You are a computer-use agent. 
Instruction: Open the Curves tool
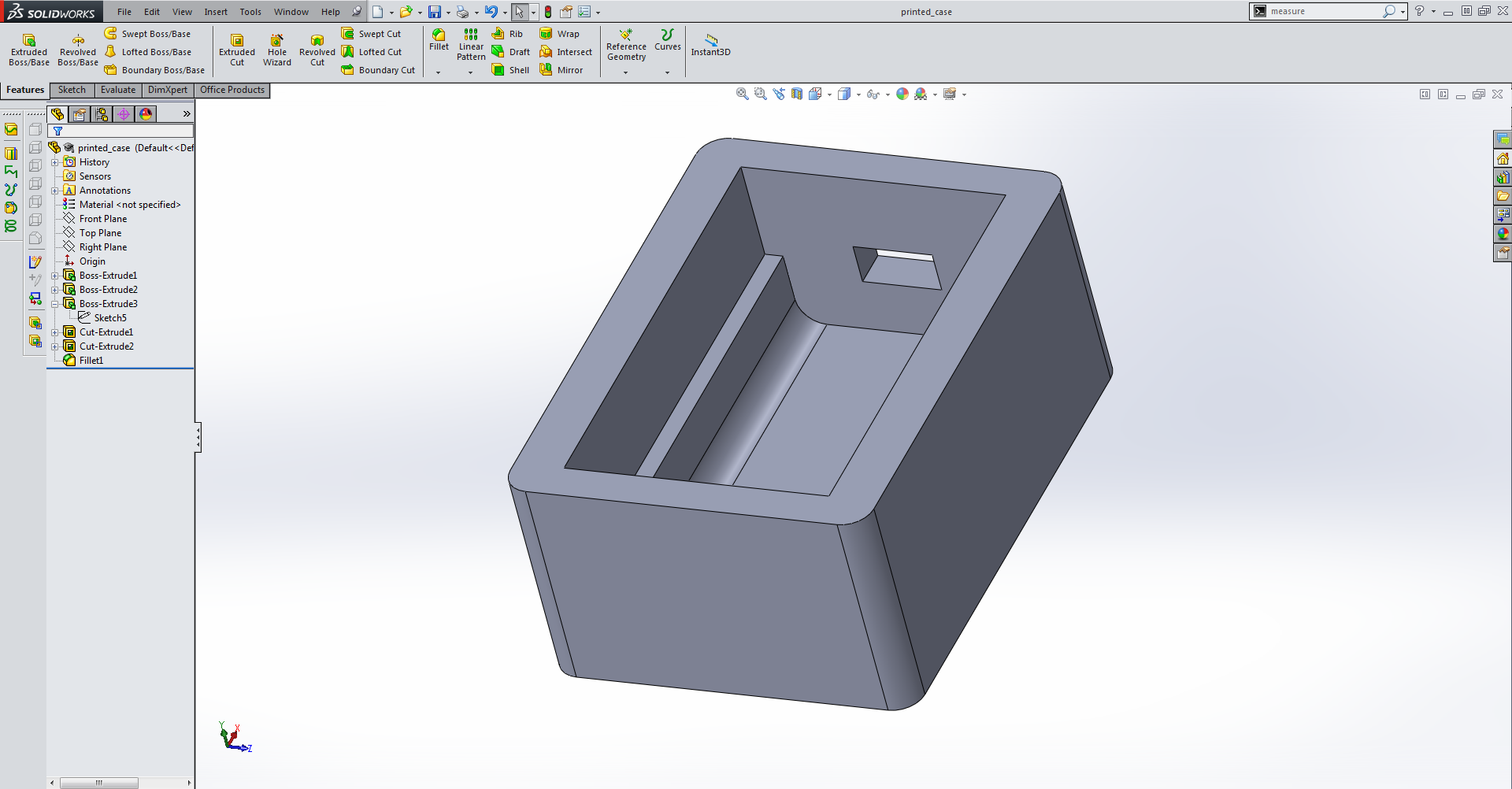pyautogui.click(x=668, y=40)
